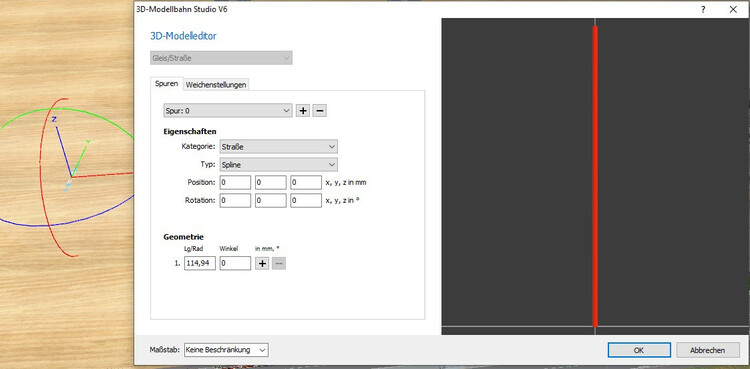
Task: Click the 3D-Modelleditor heading
Action: (x=184, y=36)
